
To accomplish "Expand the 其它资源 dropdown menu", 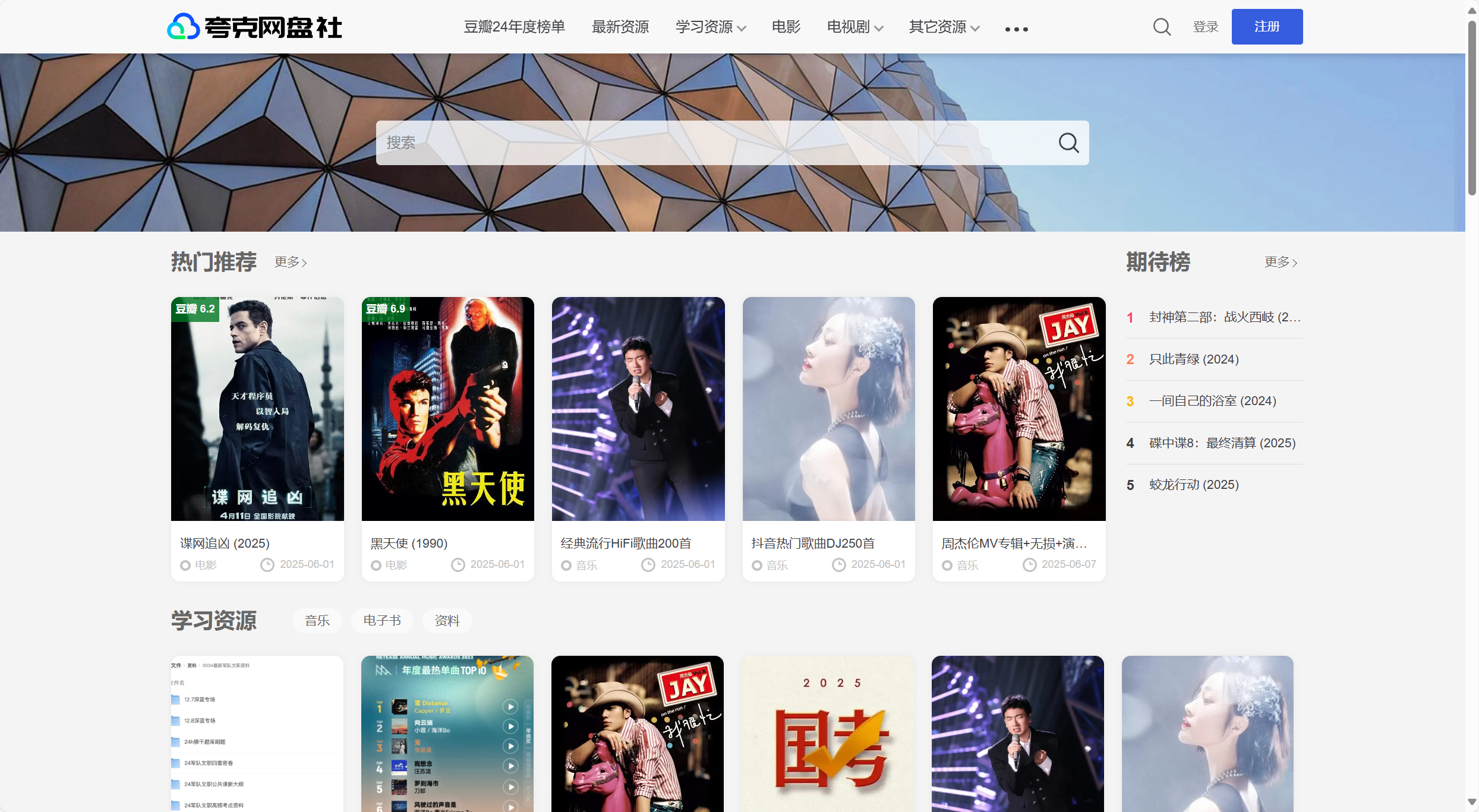I will click(x=944, y=27).
